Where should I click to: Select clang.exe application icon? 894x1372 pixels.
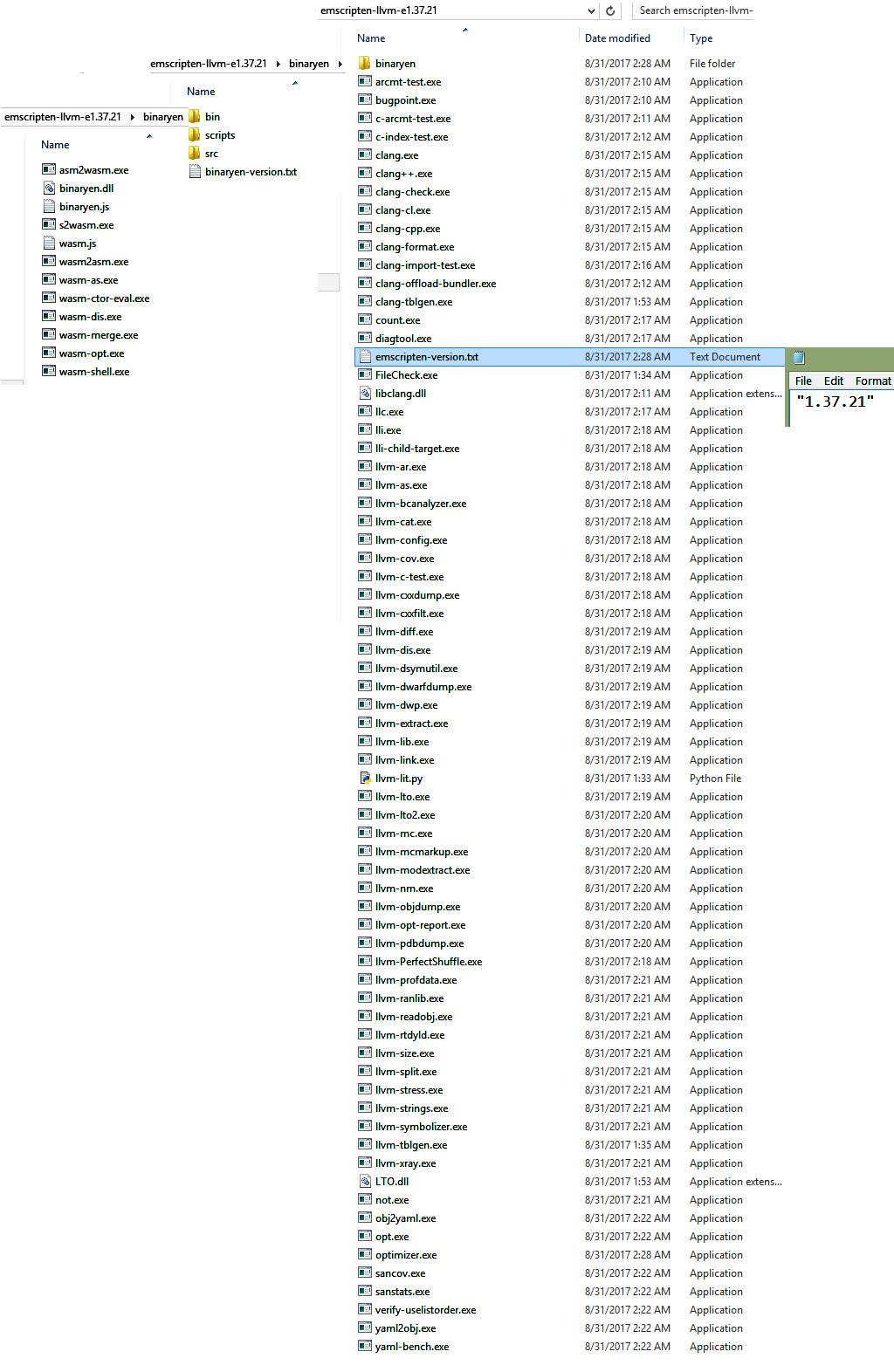365,154
